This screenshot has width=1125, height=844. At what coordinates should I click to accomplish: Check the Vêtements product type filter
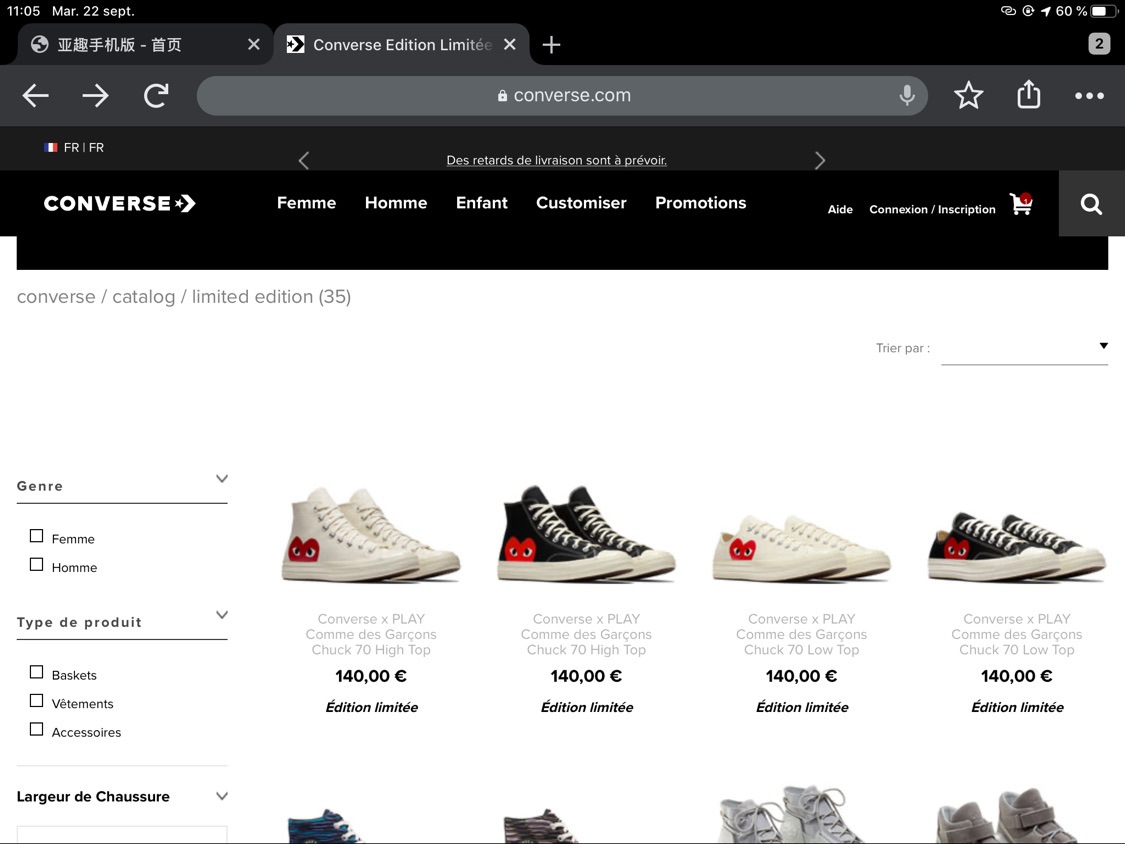click(37, 700)
